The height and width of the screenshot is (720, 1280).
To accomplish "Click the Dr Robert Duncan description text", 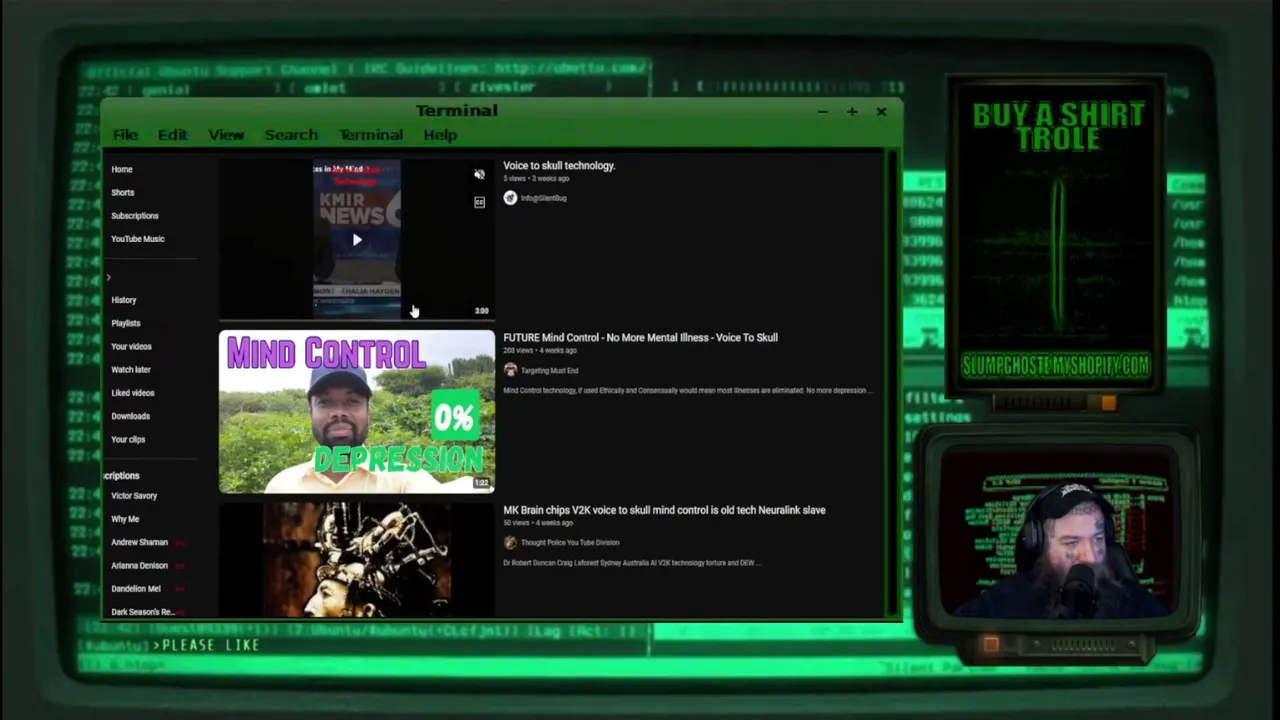I will [x=632, y=563].
